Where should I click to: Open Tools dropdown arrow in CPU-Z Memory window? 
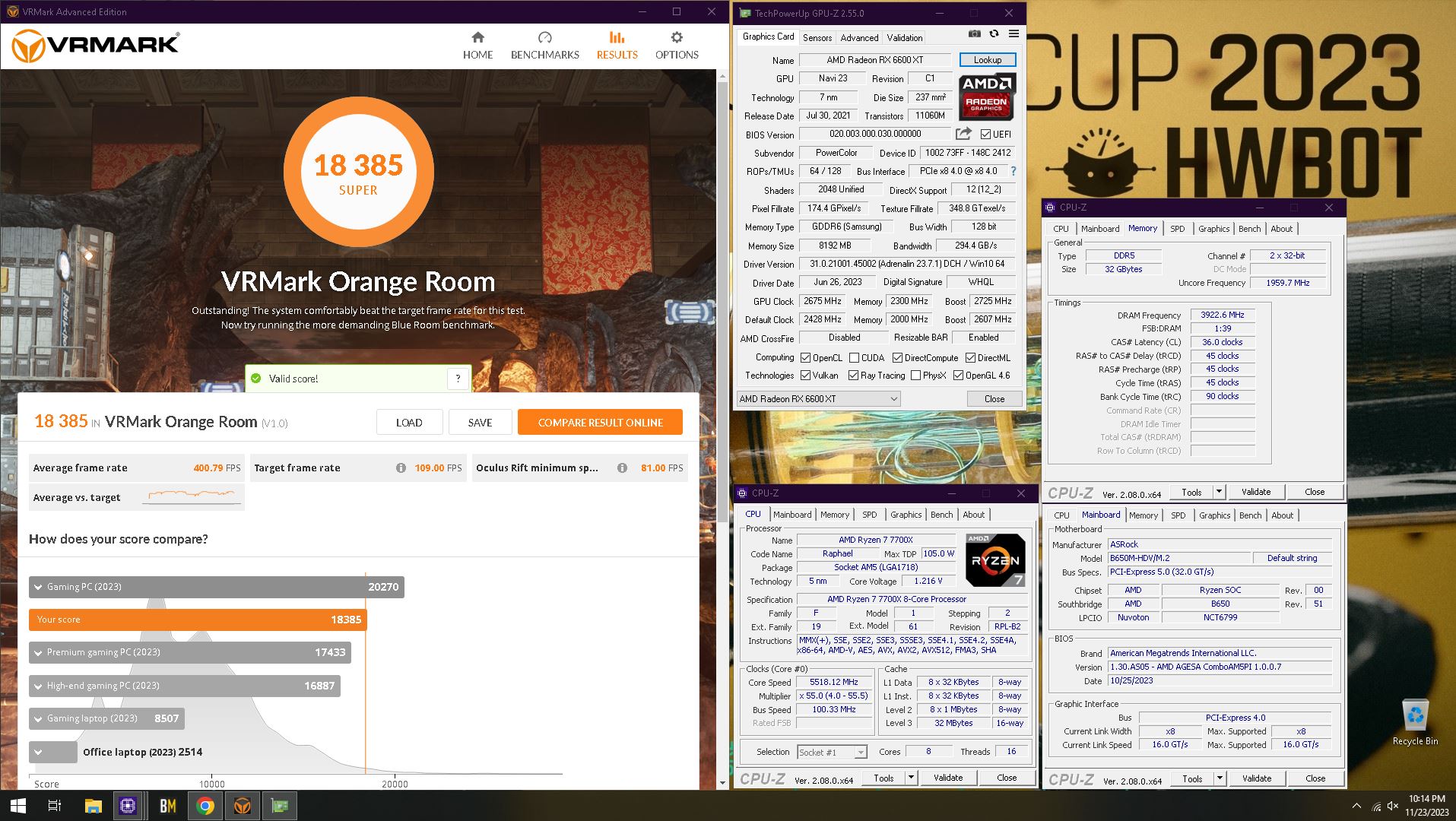(x=1220, y=492)
